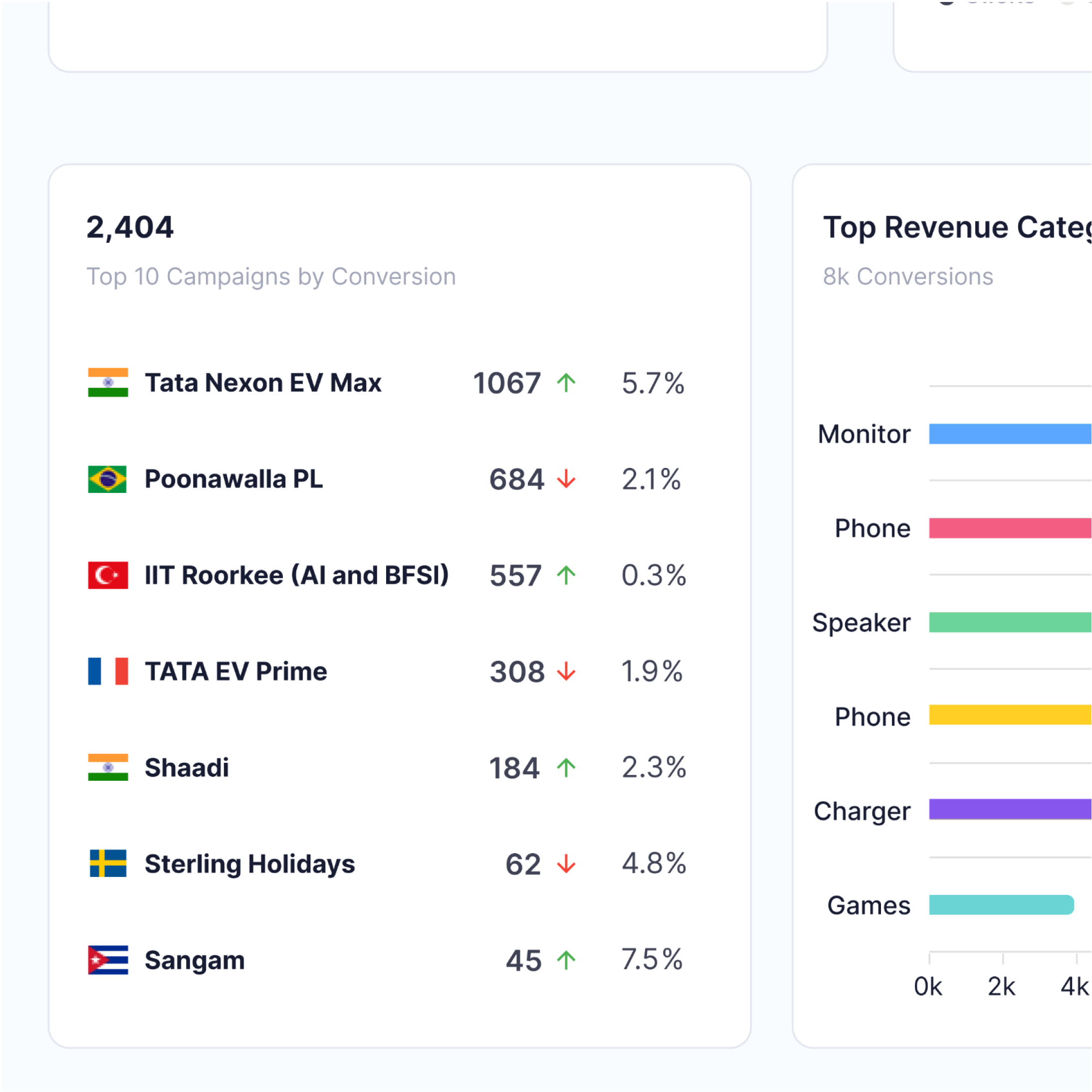The height and width of the screenshot is (1092, 1092).
Task: Select the TATA EV Prime campaign name
Action: pos(235,671)
